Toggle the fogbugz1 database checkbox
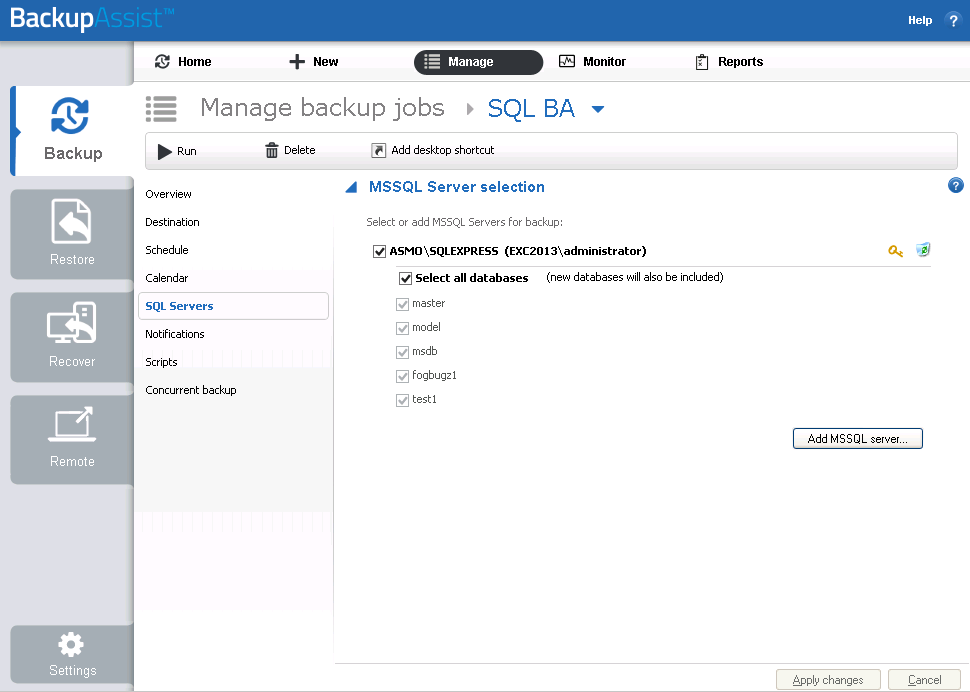Screen dimensions: 970x692 [402, 376]
